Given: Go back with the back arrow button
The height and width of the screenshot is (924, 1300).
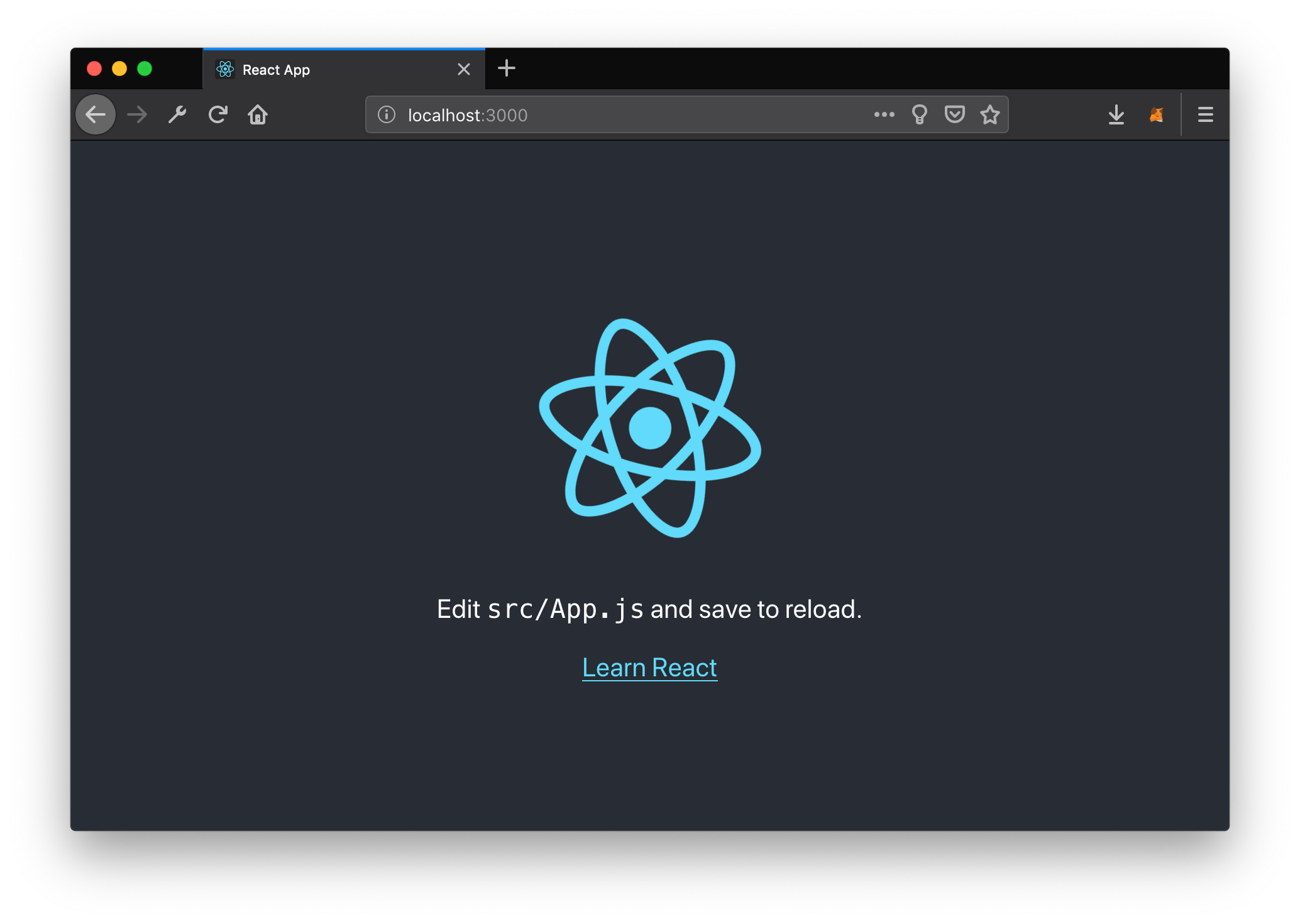Looking at the screenshot, I should (x=96, y=115).
